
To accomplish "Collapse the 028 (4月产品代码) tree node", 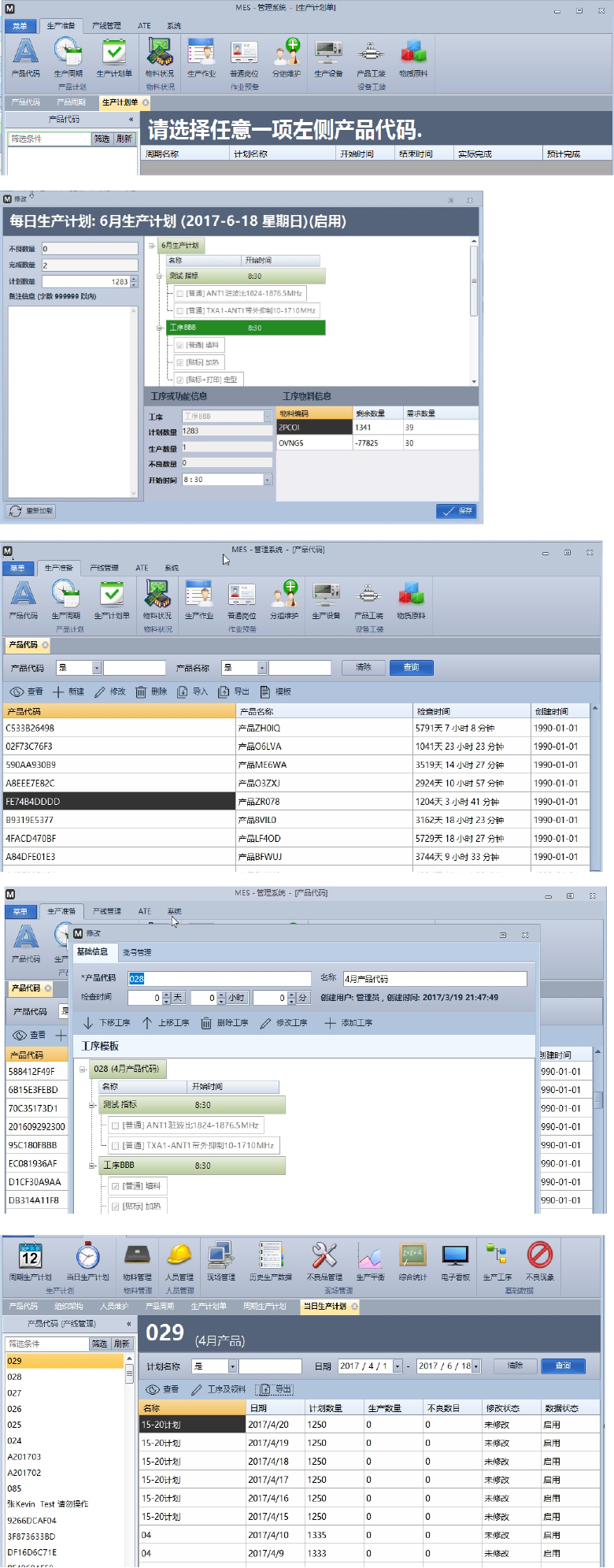I will [83, 1069].
